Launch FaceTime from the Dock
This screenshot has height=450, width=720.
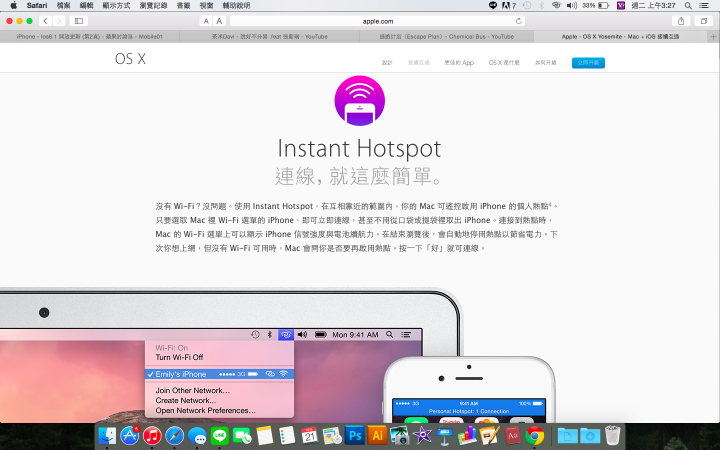pos(242,435)
